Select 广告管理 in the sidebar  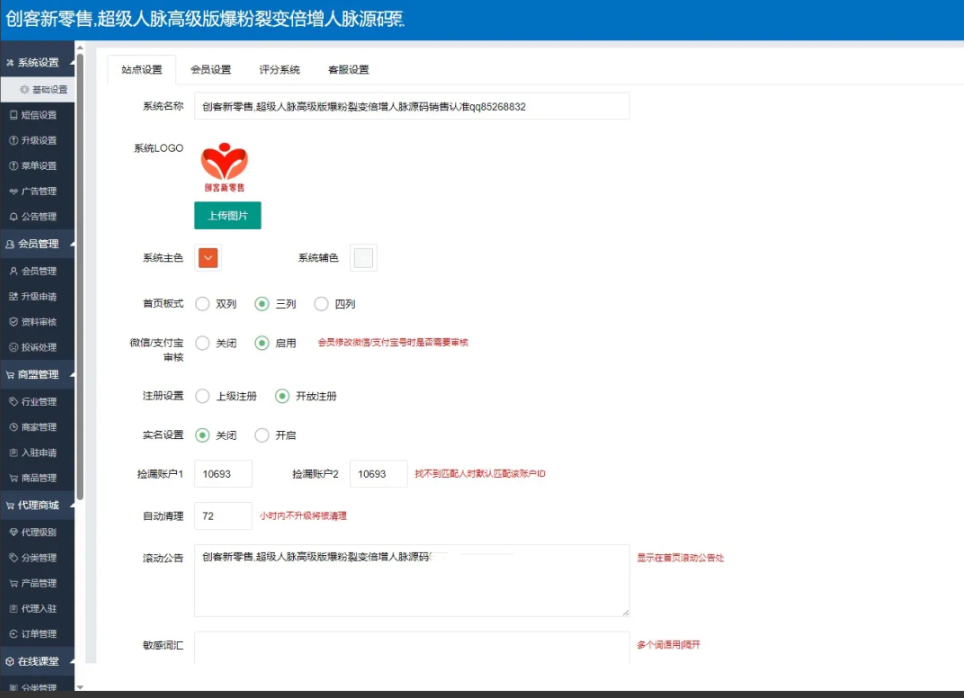[x=38, y=190]
